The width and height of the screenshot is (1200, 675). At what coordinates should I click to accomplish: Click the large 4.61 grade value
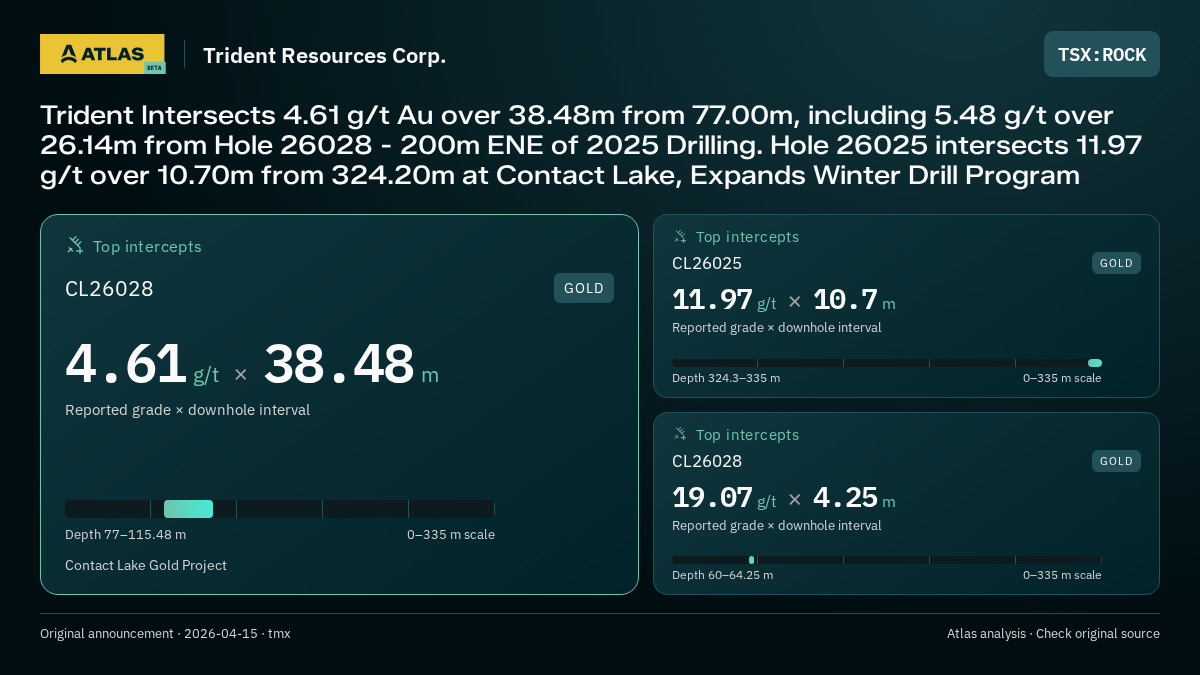click(126, 364)
